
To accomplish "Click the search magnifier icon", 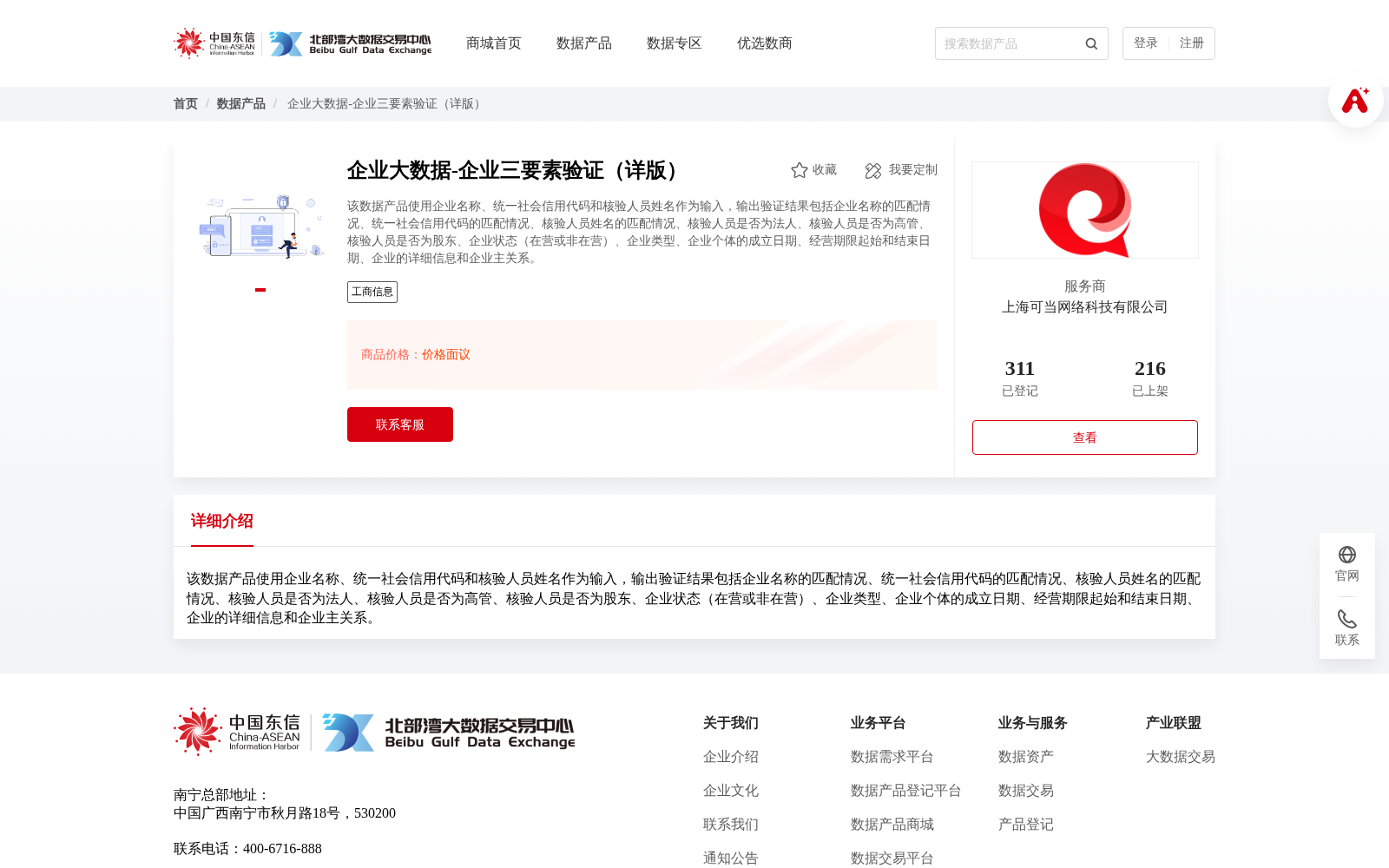I will [x=1090, y=43].
